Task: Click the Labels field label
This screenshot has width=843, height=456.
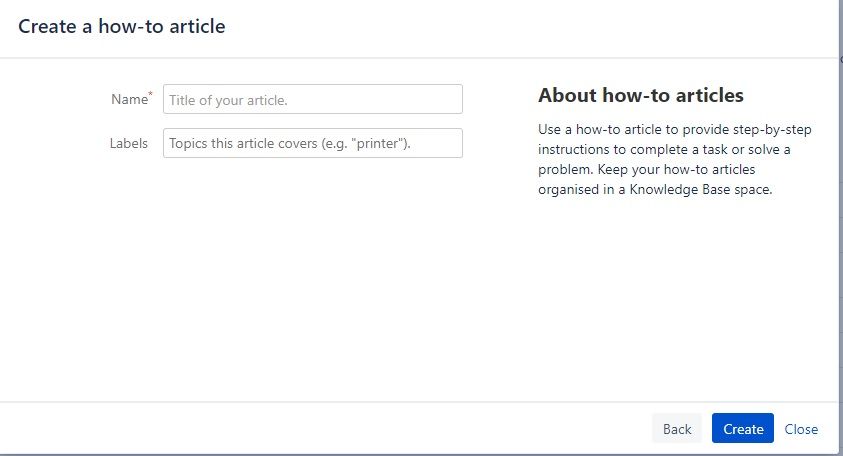Action: click(128, 144)
